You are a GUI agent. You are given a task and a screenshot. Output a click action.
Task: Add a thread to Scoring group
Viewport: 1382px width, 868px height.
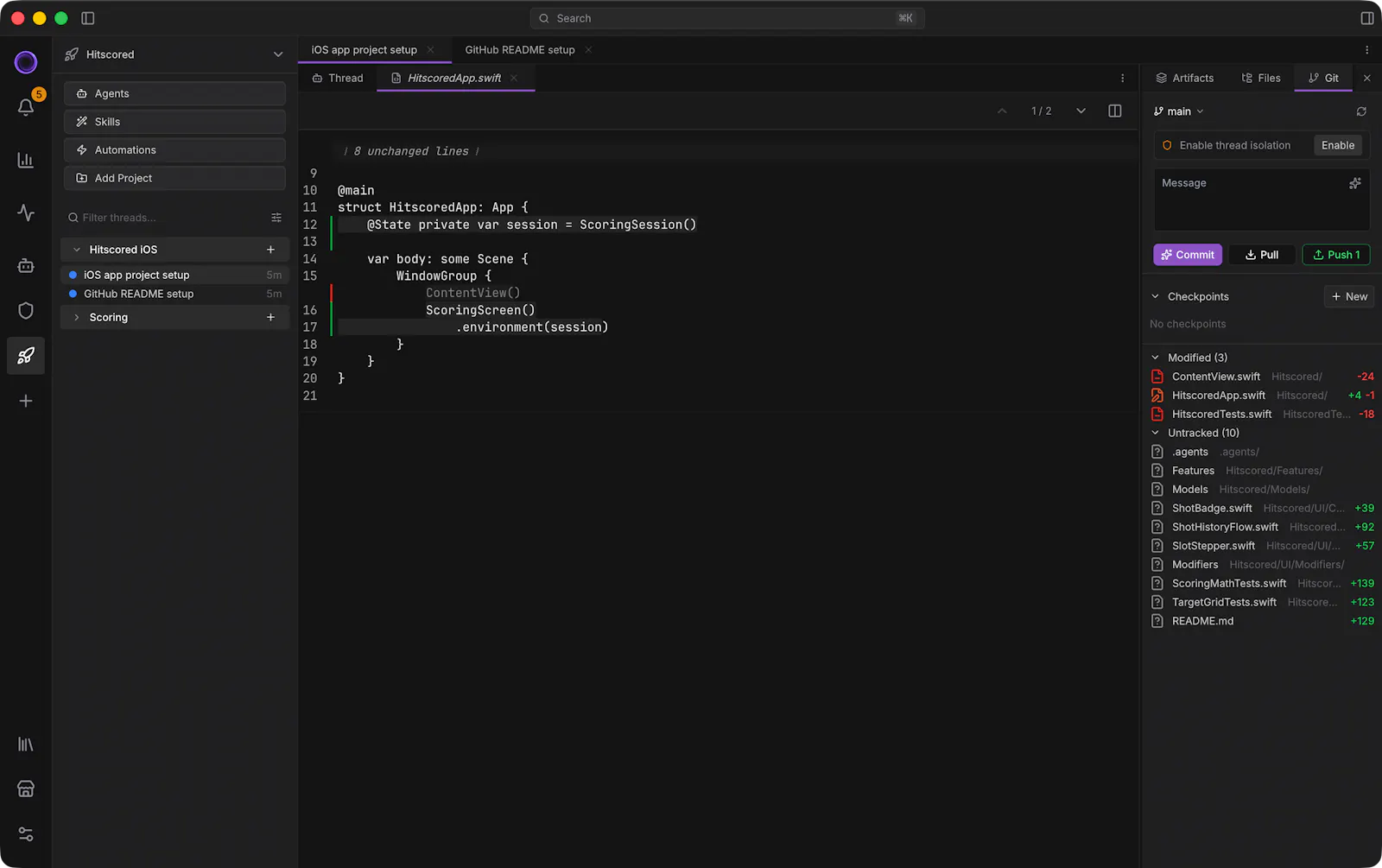click(x=270, y=317)
